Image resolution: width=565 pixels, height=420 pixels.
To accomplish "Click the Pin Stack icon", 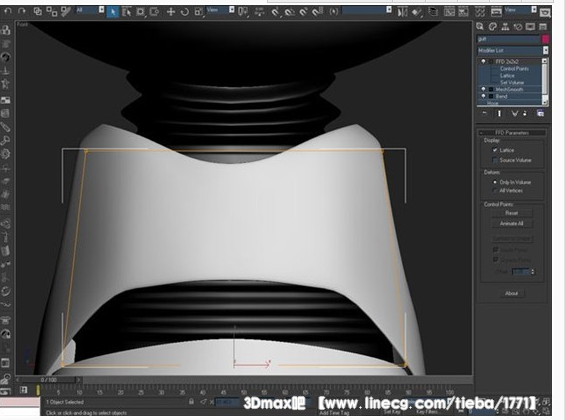I will coord(485,113).
